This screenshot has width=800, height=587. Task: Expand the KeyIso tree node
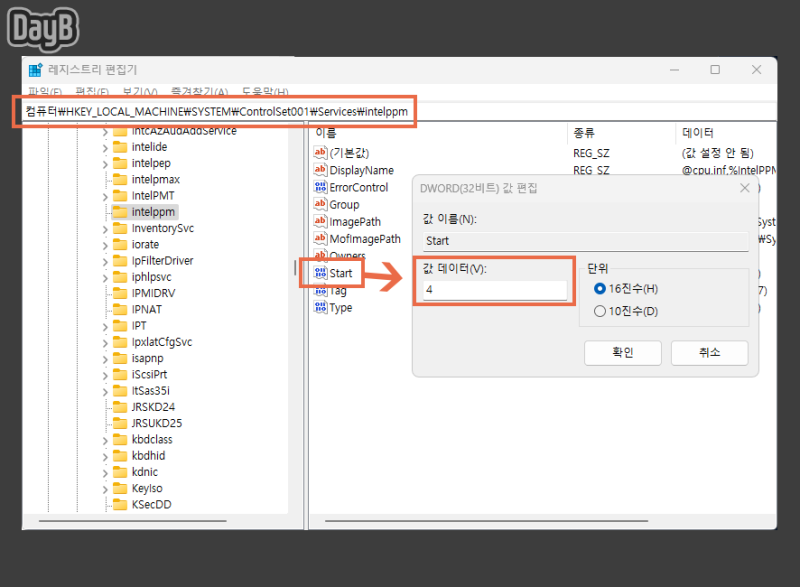pyautogui.click(x=105, y=490)
